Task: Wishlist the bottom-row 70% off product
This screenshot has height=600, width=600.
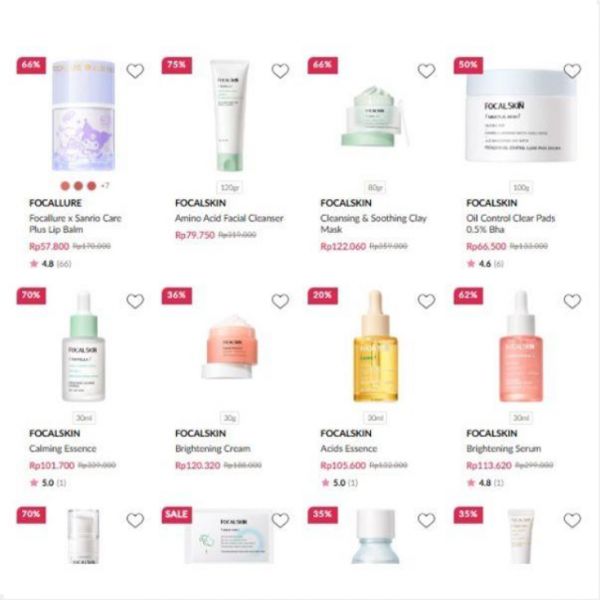Action: (135, 520)
